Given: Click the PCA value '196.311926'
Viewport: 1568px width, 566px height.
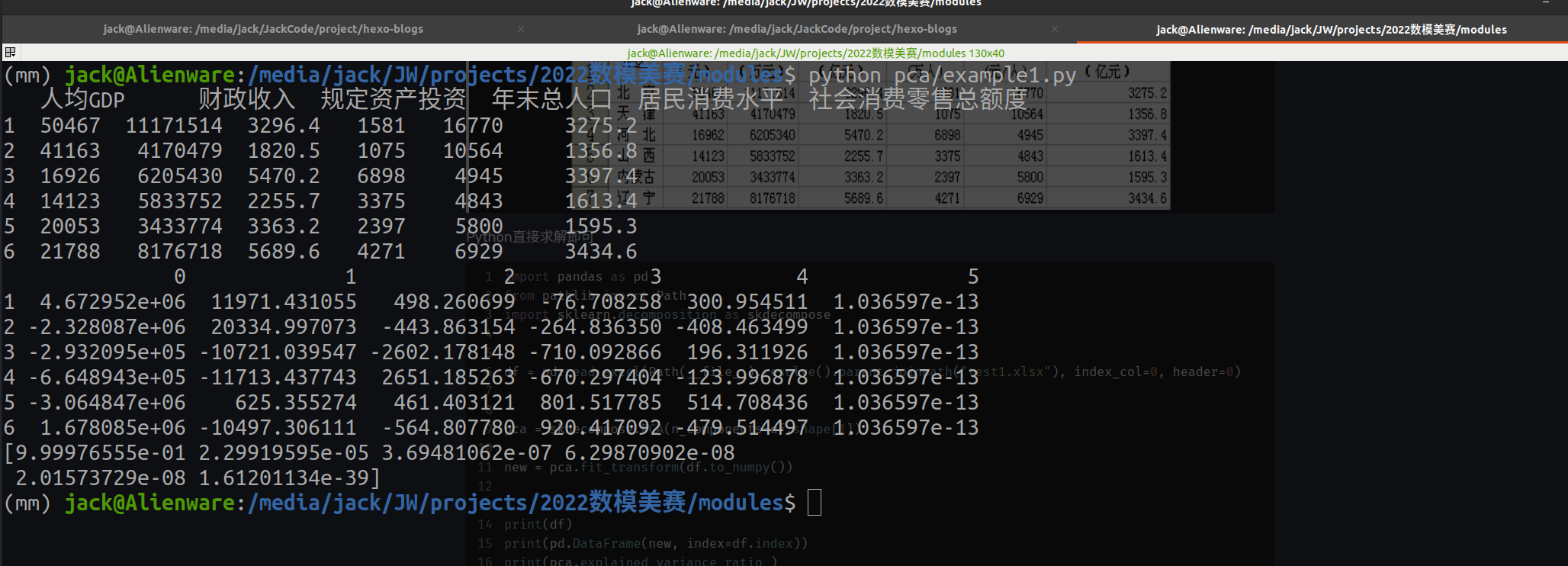Looking at the screenshot, I should pos(747,352).
